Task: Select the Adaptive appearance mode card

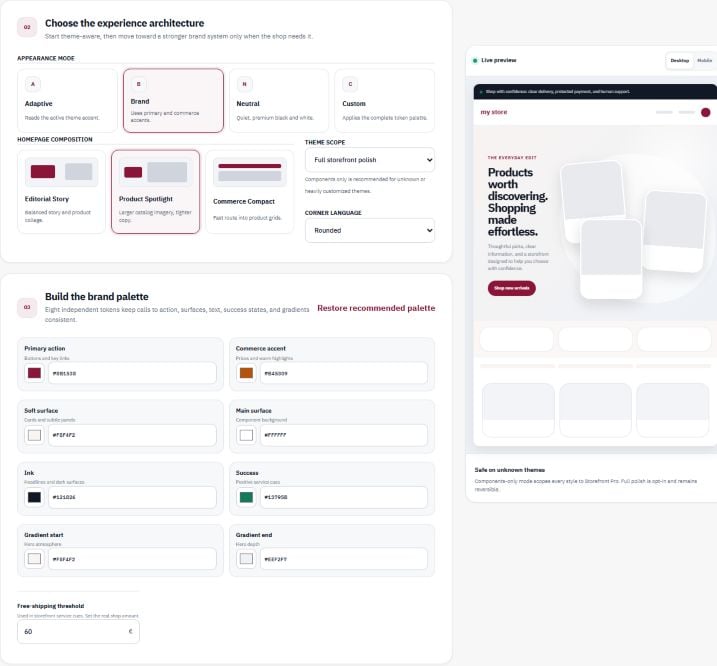Action: click(67, 101)
